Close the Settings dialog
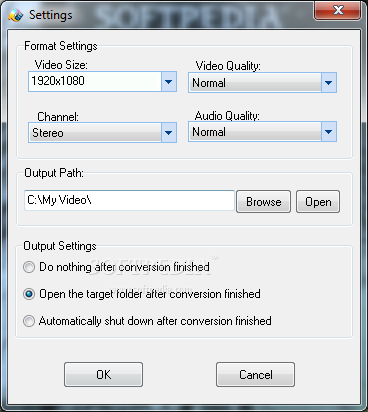The height and width of the screenshot is (412, 368). point(337,10)
